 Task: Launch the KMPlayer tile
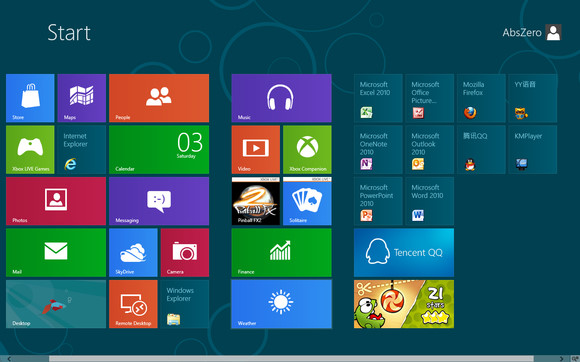click(x=533, y=149)
